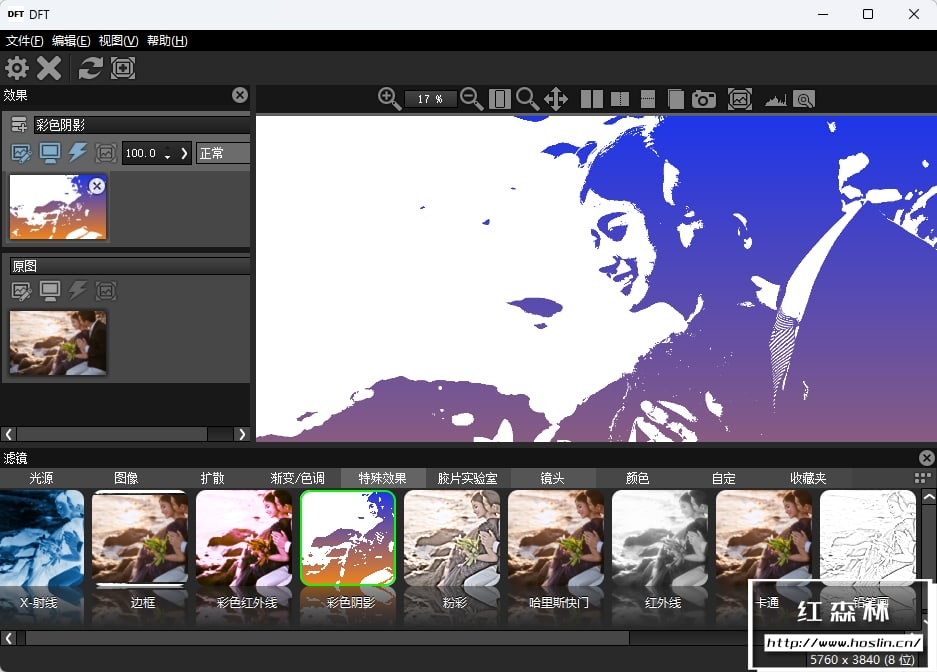The image size is (937, 672).
Task: Switch to the 特殊效果 filter tab
Action: [x=382, y=478]
